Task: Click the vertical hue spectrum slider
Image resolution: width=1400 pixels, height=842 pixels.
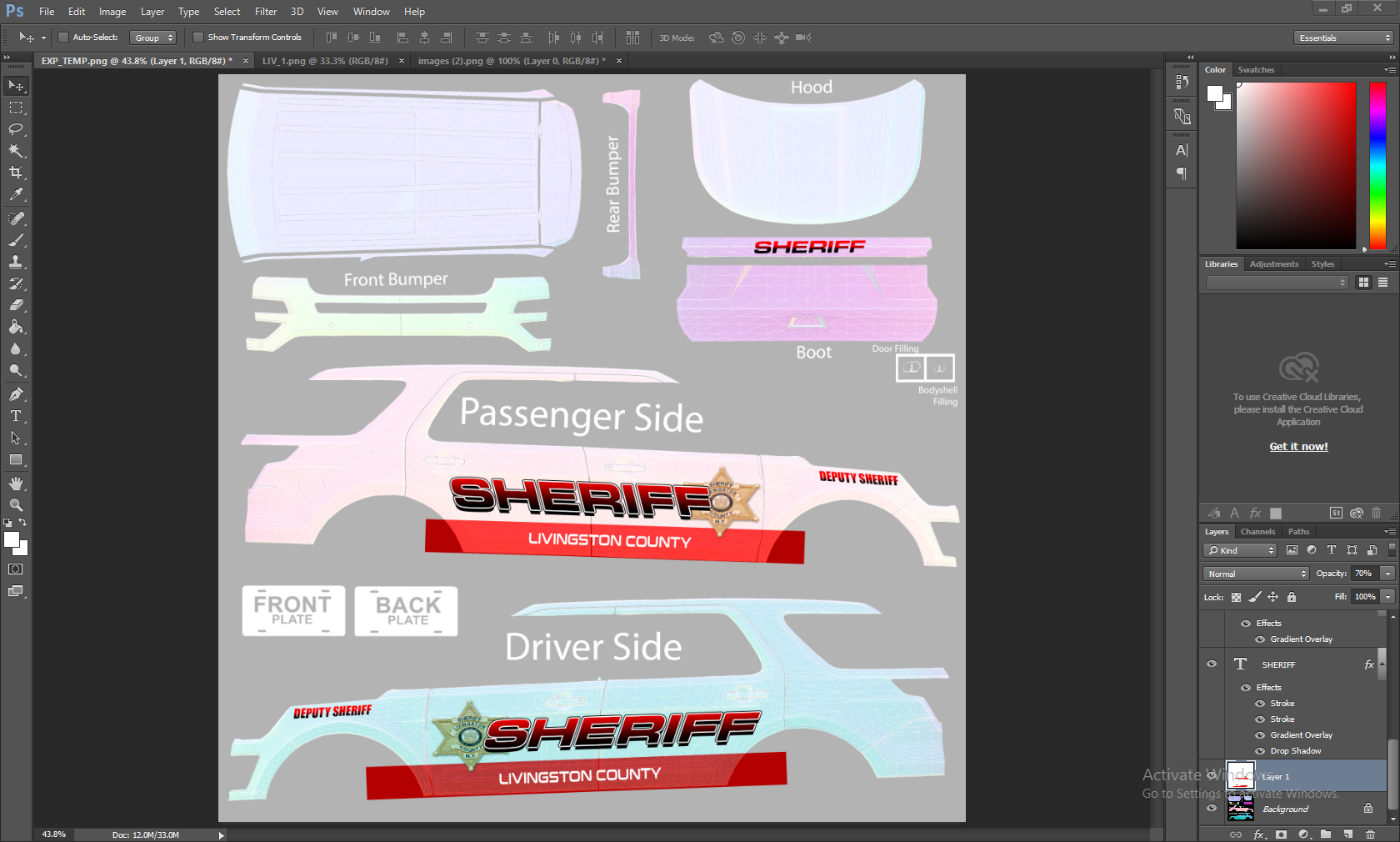Action: 1377,165
